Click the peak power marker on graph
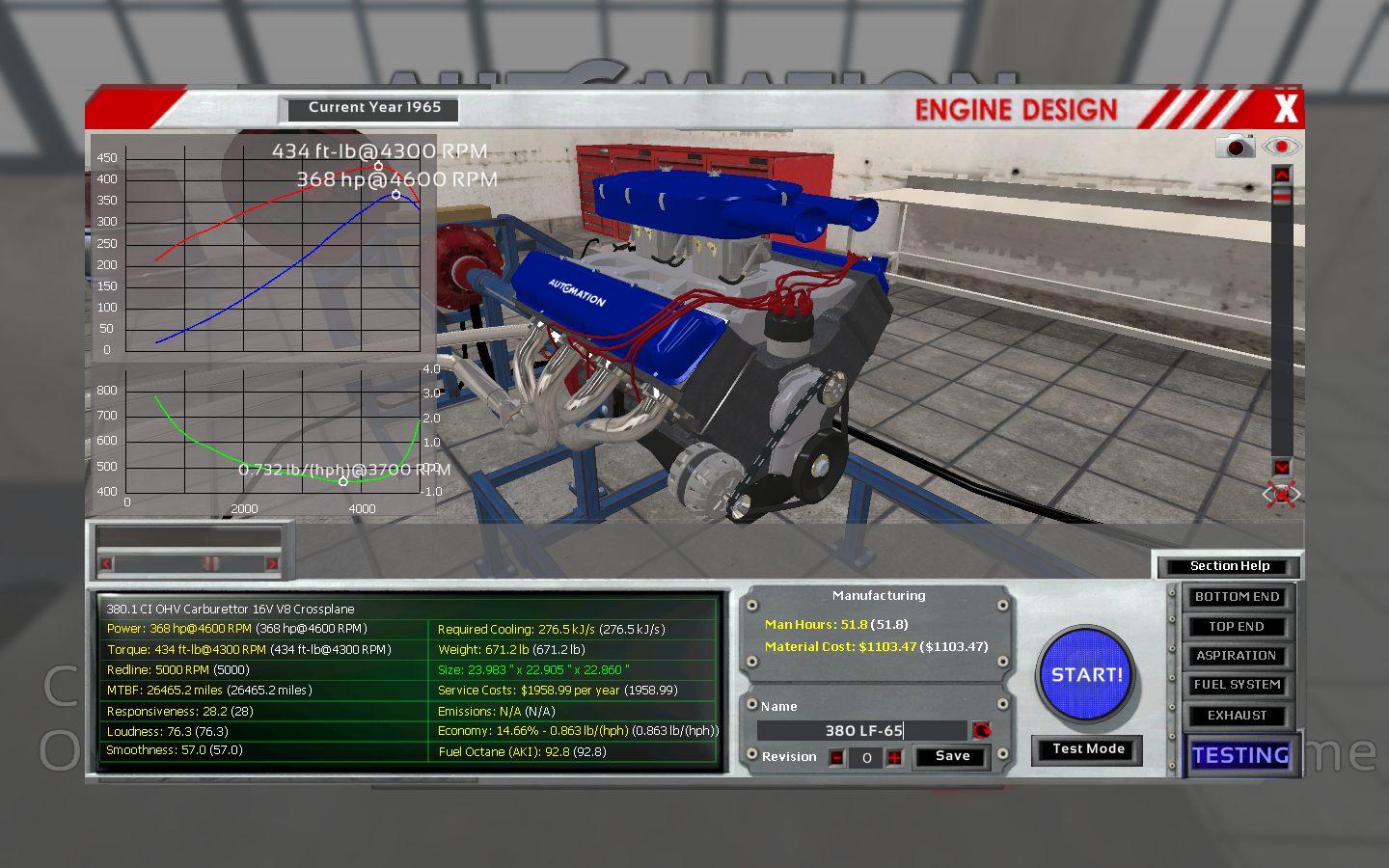Viewport: 1389px width, 868px height. [395, 195]
